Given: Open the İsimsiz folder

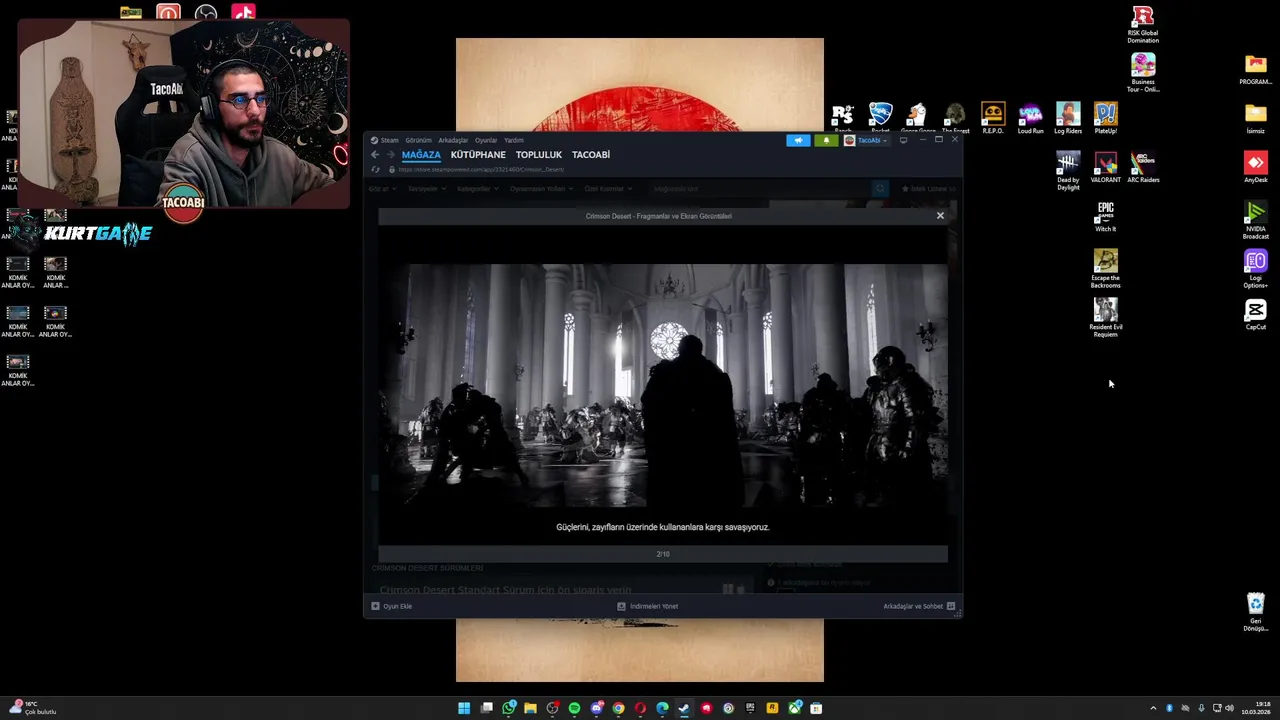Looking at the screenshot, I should click(1255, 119).
